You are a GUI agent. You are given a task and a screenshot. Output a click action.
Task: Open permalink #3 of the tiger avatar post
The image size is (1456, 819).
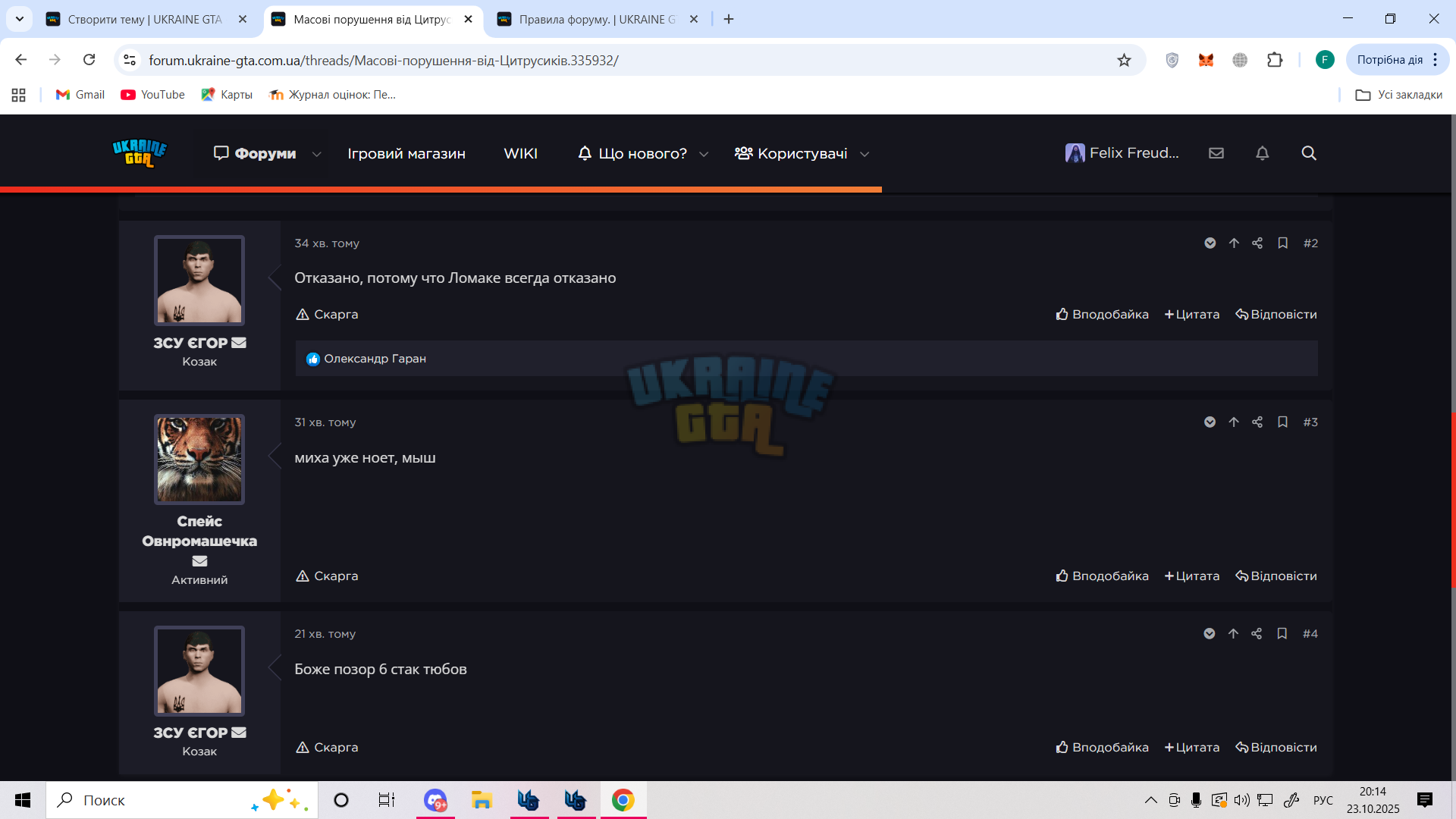[x=1310, y=422]
